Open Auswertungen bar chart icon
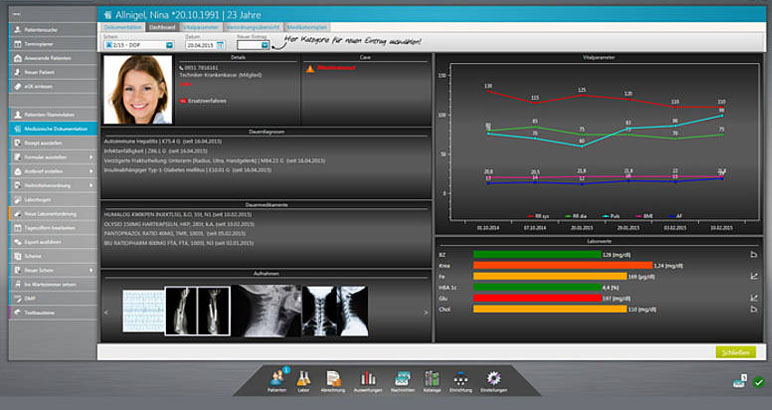Screen dimensions: 772x410 tap(367, 378)
